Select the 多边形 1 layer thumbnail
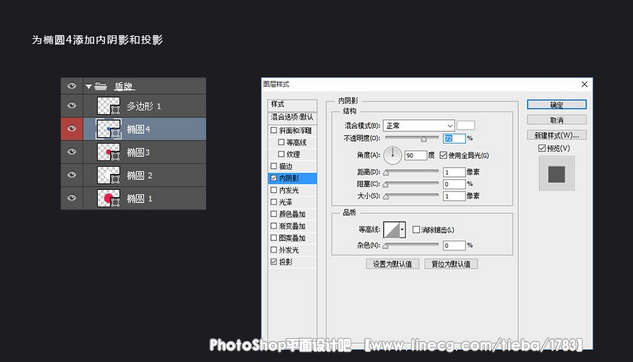The height and width of the screenshot is (362, 633). pos(109,106)
